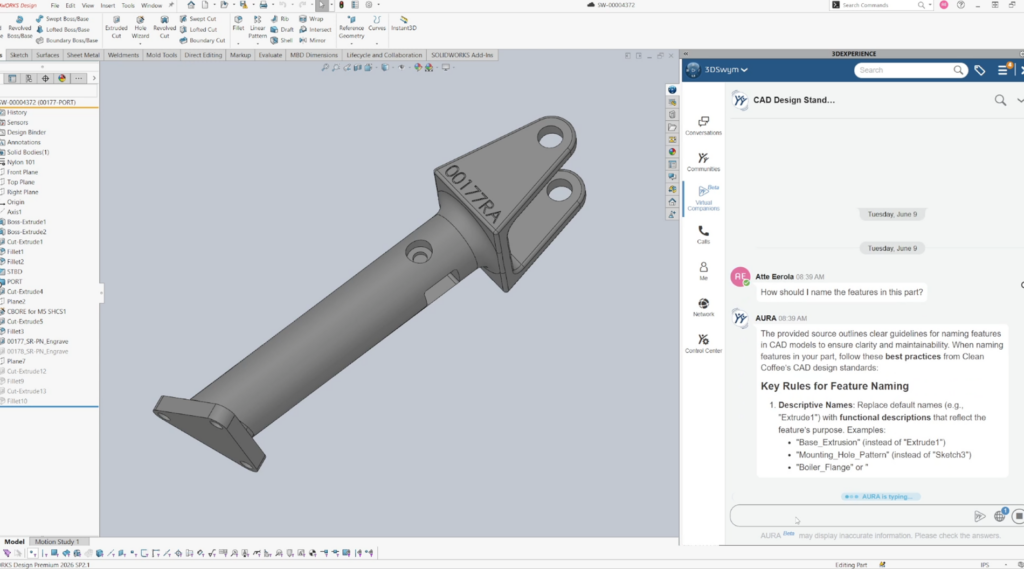Viewport: 1024px width, 569px height.
Task: Select the Draft tool
Action: point(282,29)
